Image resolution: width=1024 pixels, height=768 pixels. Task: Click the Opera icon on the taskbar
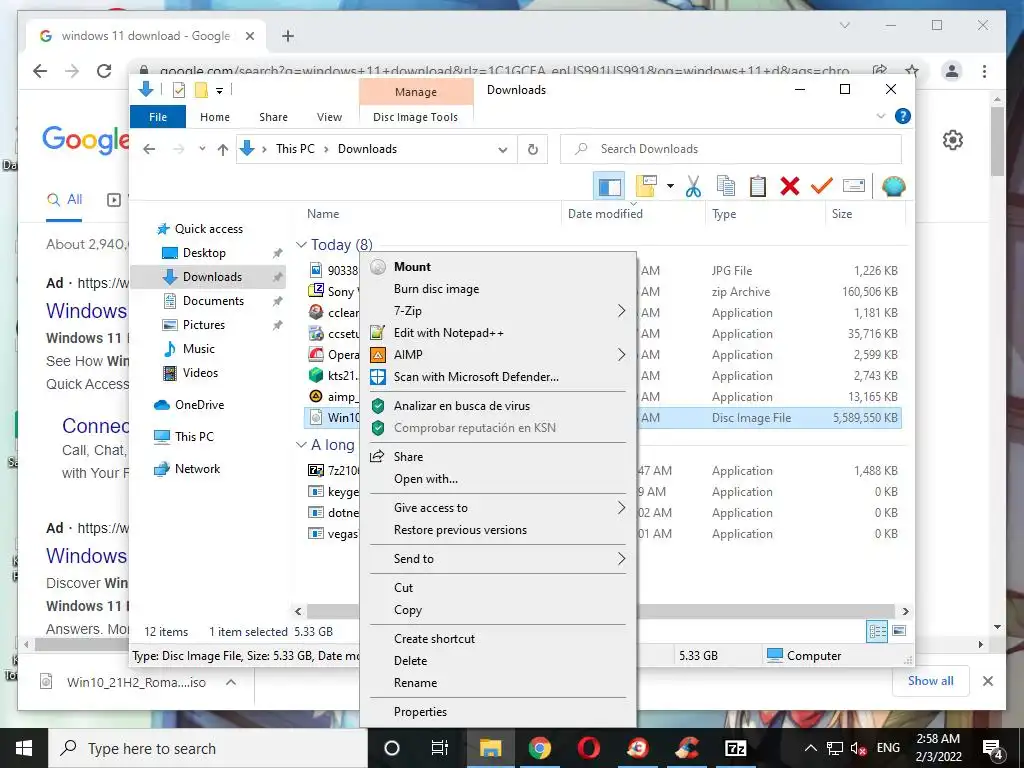589,748
